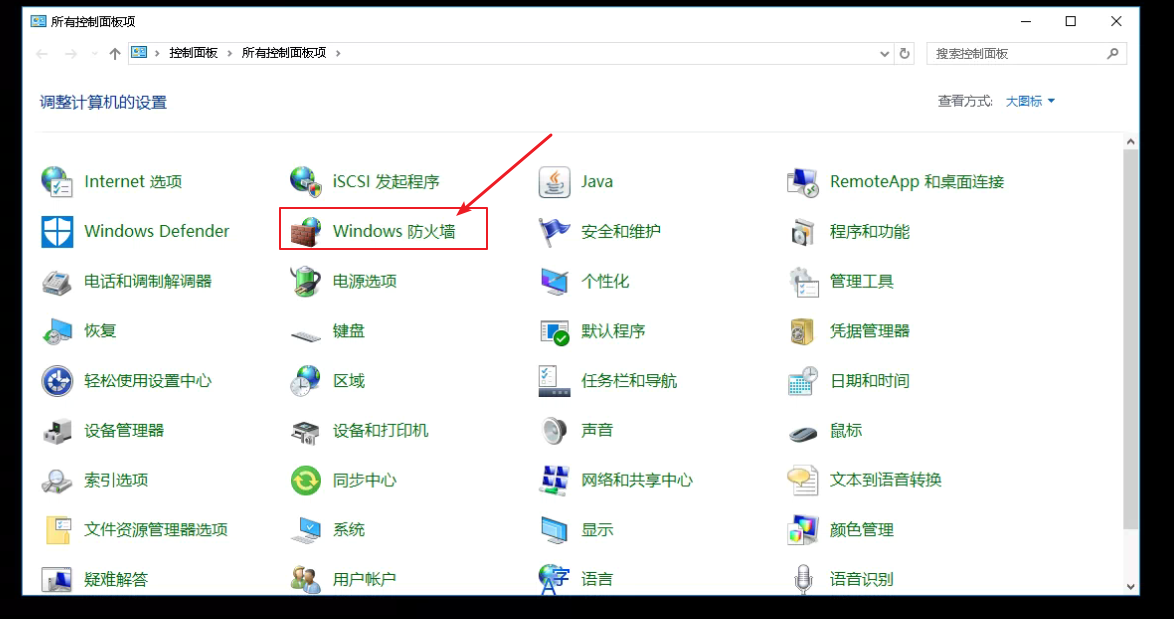The width and height of the screenshot is (1174, 619).
Task: Click the 鼠标 mouse icon
Action: point(803,433)
